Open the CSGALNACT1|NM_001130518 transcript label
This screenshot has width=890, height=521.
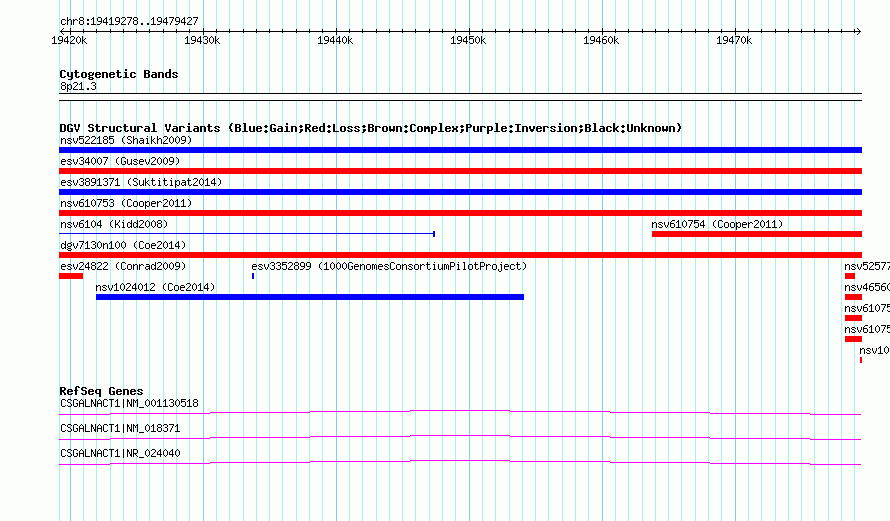129,404
